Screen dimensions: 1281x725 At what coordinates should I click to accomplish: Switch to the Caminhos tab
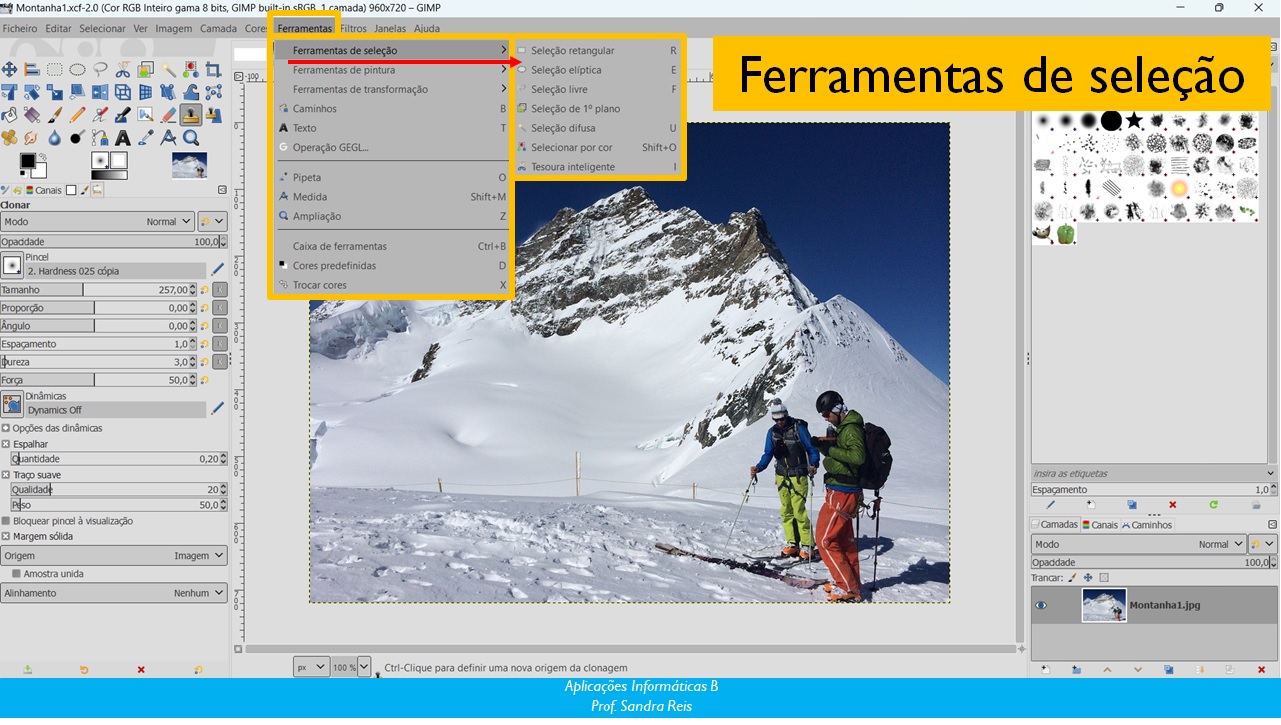tap(1151, 525)
